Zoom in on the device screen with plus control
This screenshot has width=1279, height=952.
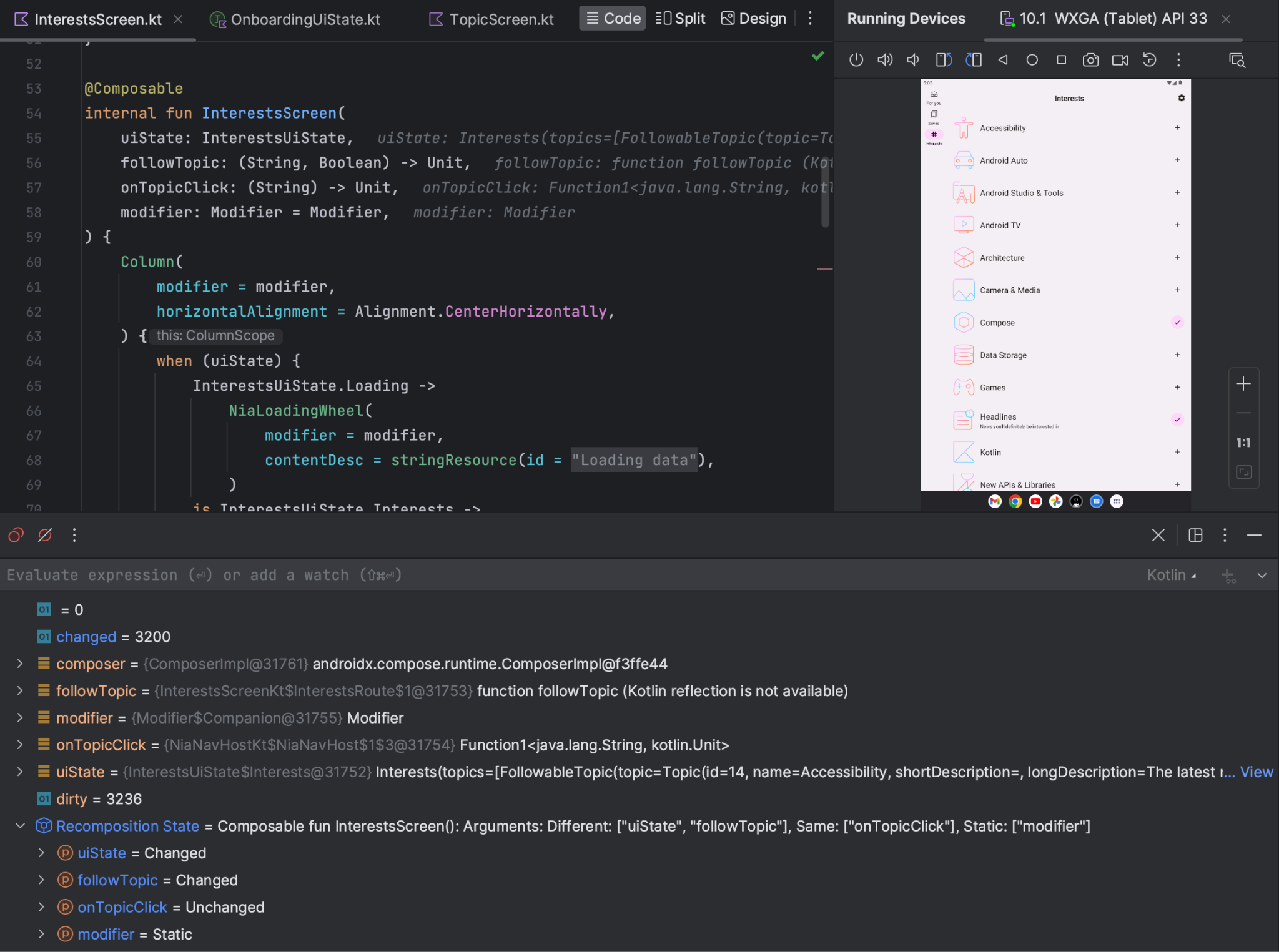[1243, 384]
